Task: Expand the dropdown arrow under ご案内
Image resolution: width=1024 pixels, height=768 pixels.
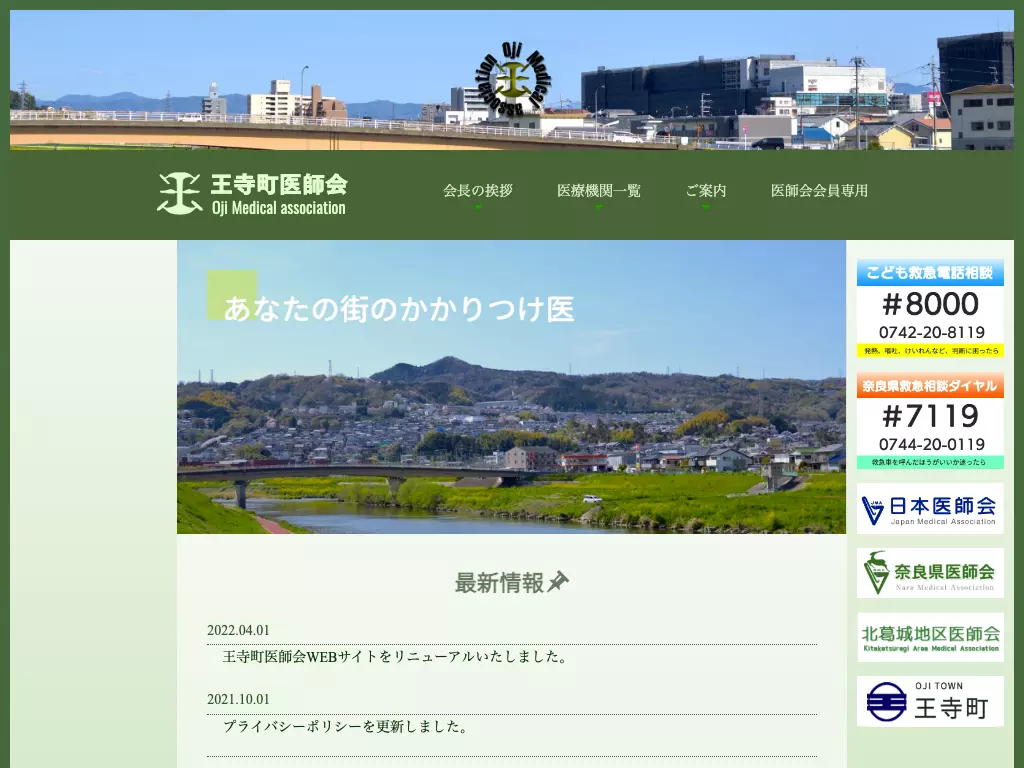Action: (x=705, y=207)
